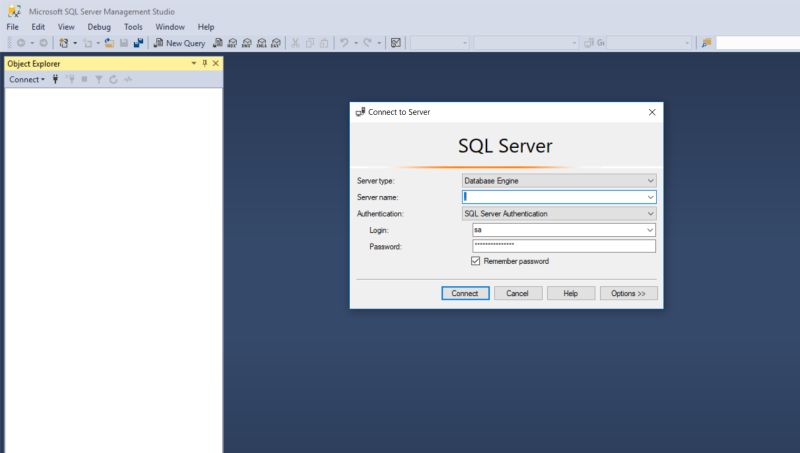The width and height of the screenshot is (800, 453).
Task: Click the New Query toolbar button
Action: (179, 43)
